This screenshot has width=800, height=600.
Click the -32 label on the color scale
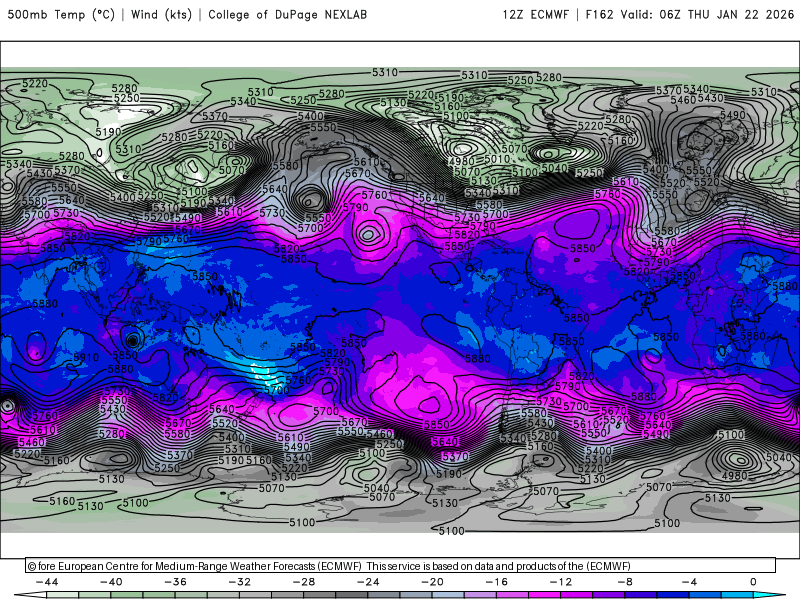coord(240,582)
